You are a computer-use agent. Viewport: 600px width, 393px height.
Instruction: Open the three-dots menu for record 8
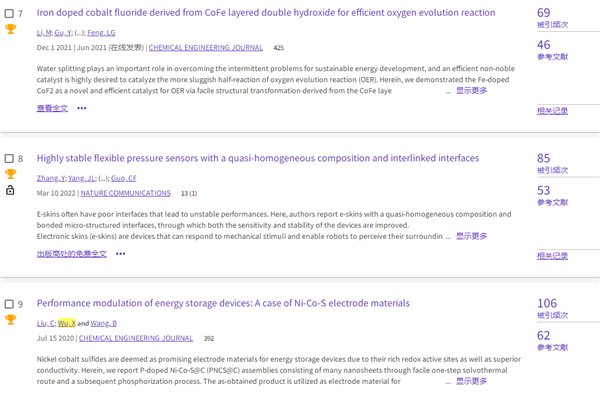coord(121,254)
